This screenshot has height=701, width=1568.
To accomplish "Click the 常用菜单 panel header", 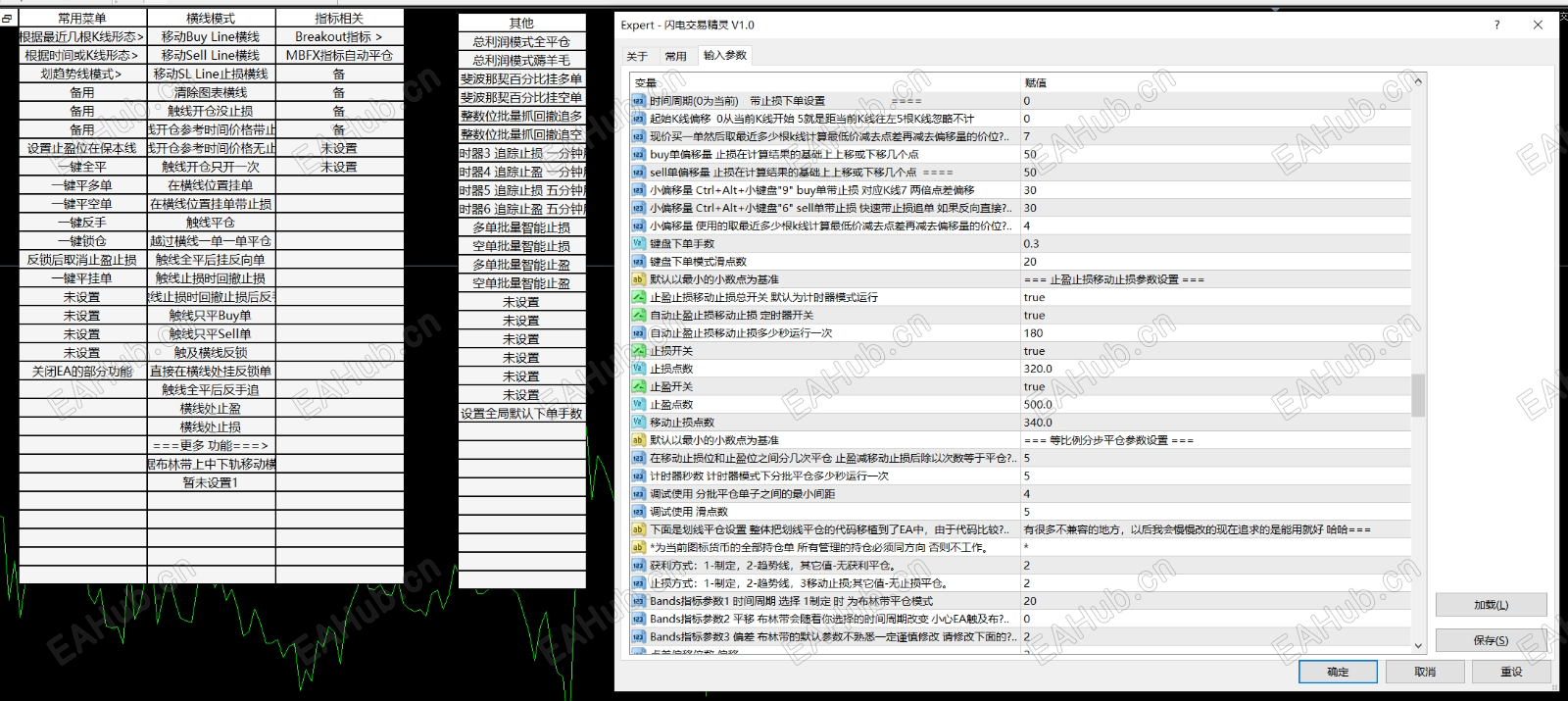I will 82,18.
